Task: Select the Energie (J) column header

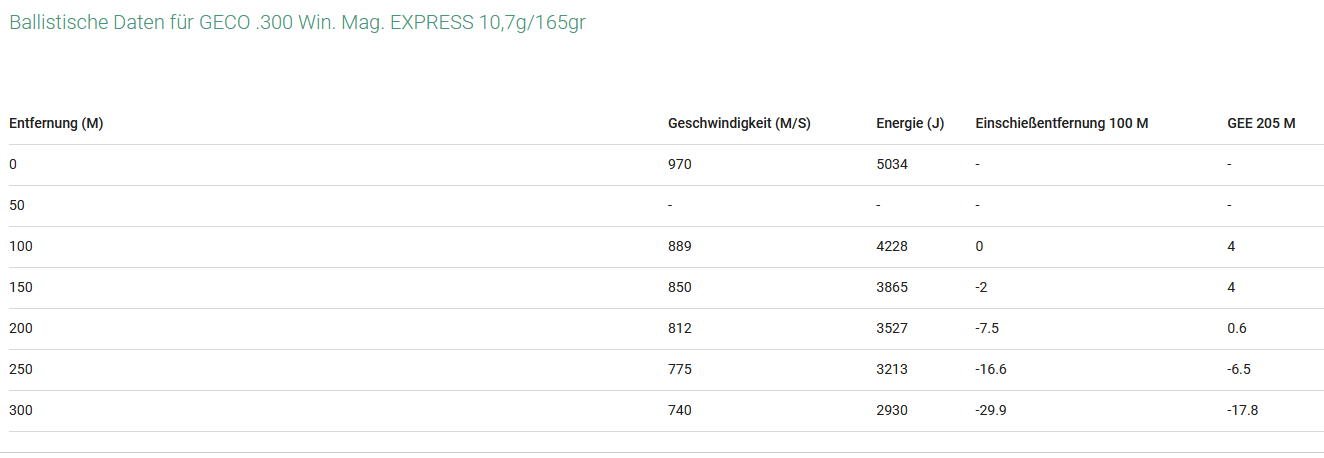Action: pyautogui.click(x=910, y=124)
